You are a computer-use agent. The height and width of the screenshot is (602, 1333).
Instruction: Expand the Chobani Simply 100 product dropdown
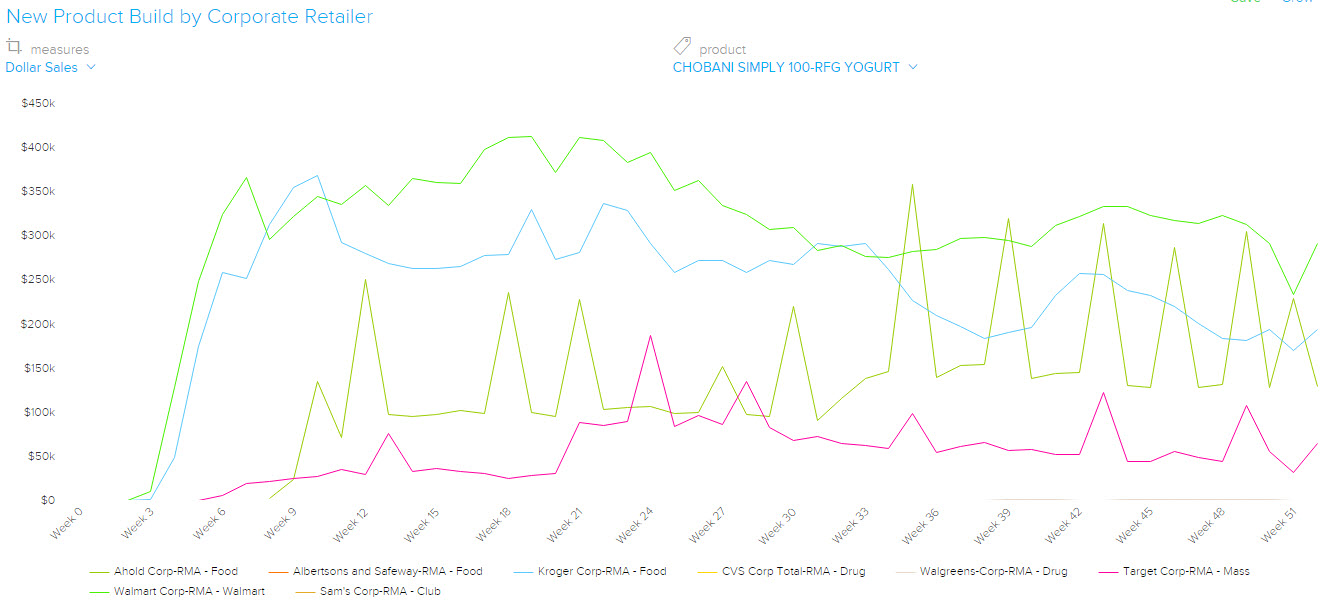pyautogui.click(x=795, y=67)
